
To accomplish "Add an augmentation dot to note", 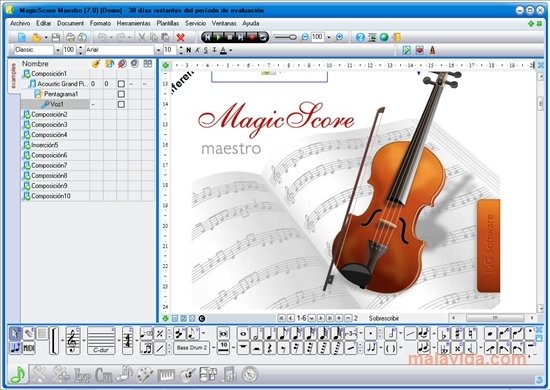I will (370, 334).
